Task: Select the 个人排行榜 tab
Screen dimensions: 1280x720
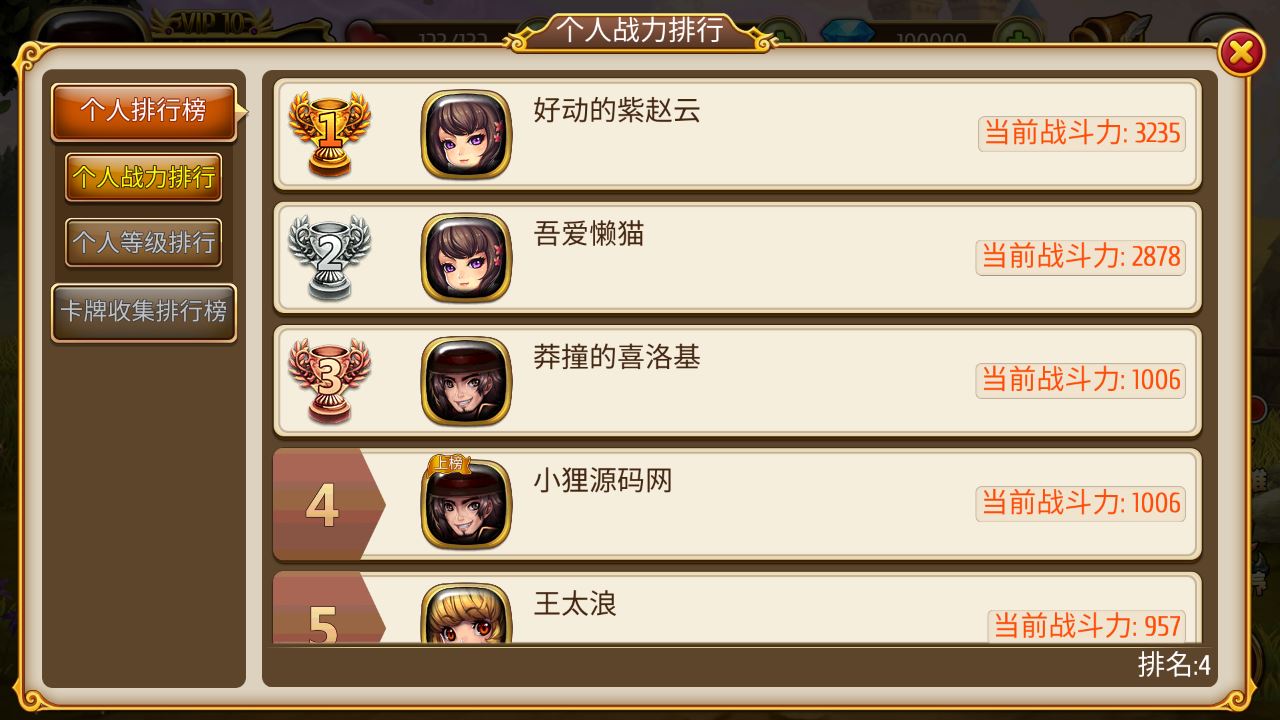Action: pos(144,111)
